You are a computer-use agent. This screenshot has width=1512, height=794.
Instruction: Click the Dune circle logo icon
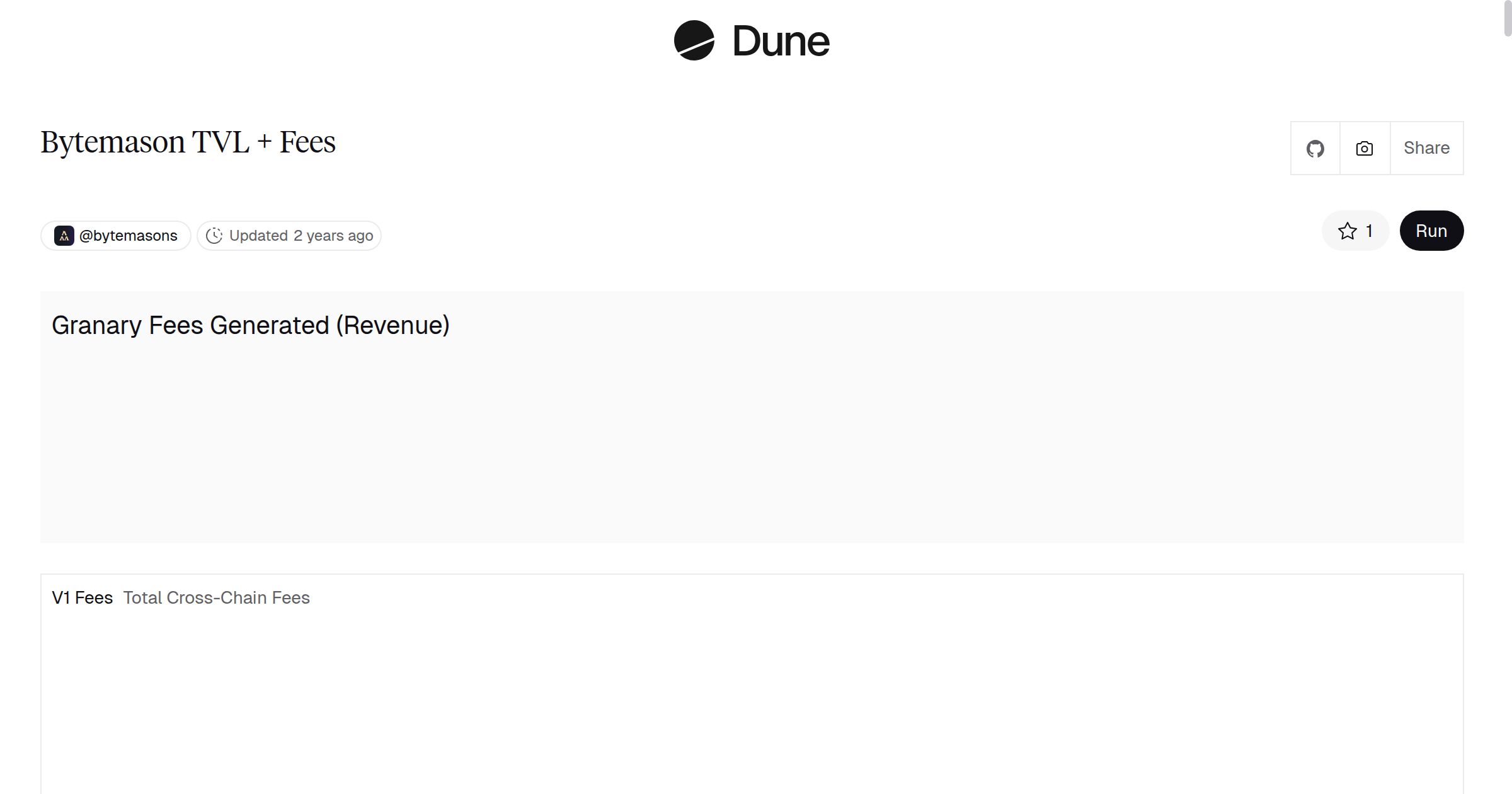pyautogui.click(x=694, y=41)
